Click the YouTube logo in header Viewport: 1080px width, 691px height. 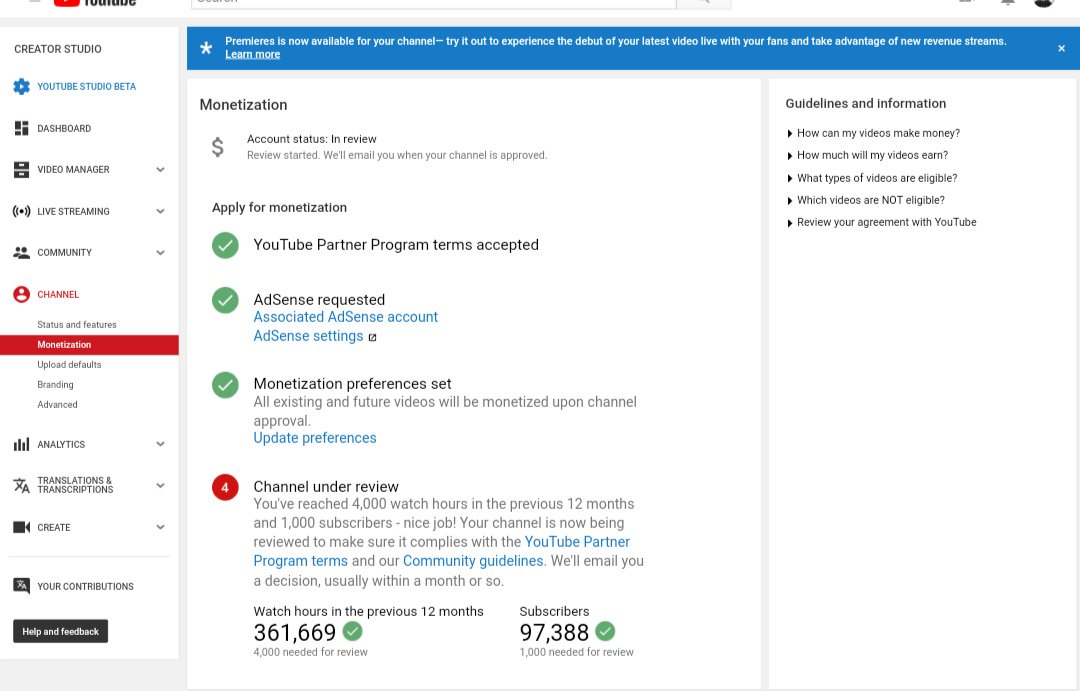click(95, 3)
